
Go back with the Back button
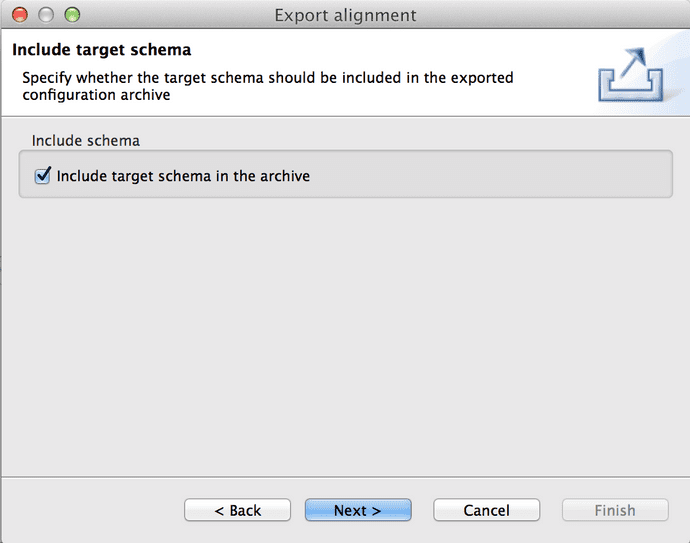point(238,510)
